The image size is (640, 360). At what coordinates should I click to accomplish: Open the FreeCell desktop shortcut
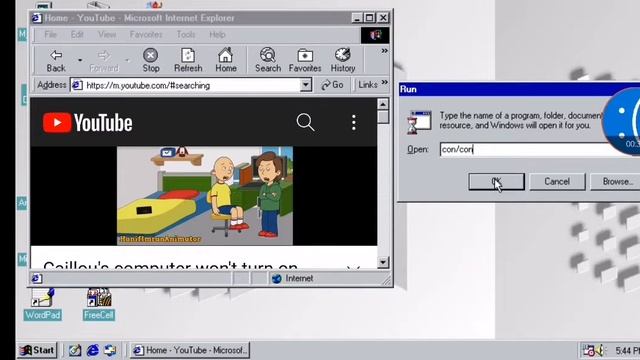pyautogui.click(x=99, y=304)
